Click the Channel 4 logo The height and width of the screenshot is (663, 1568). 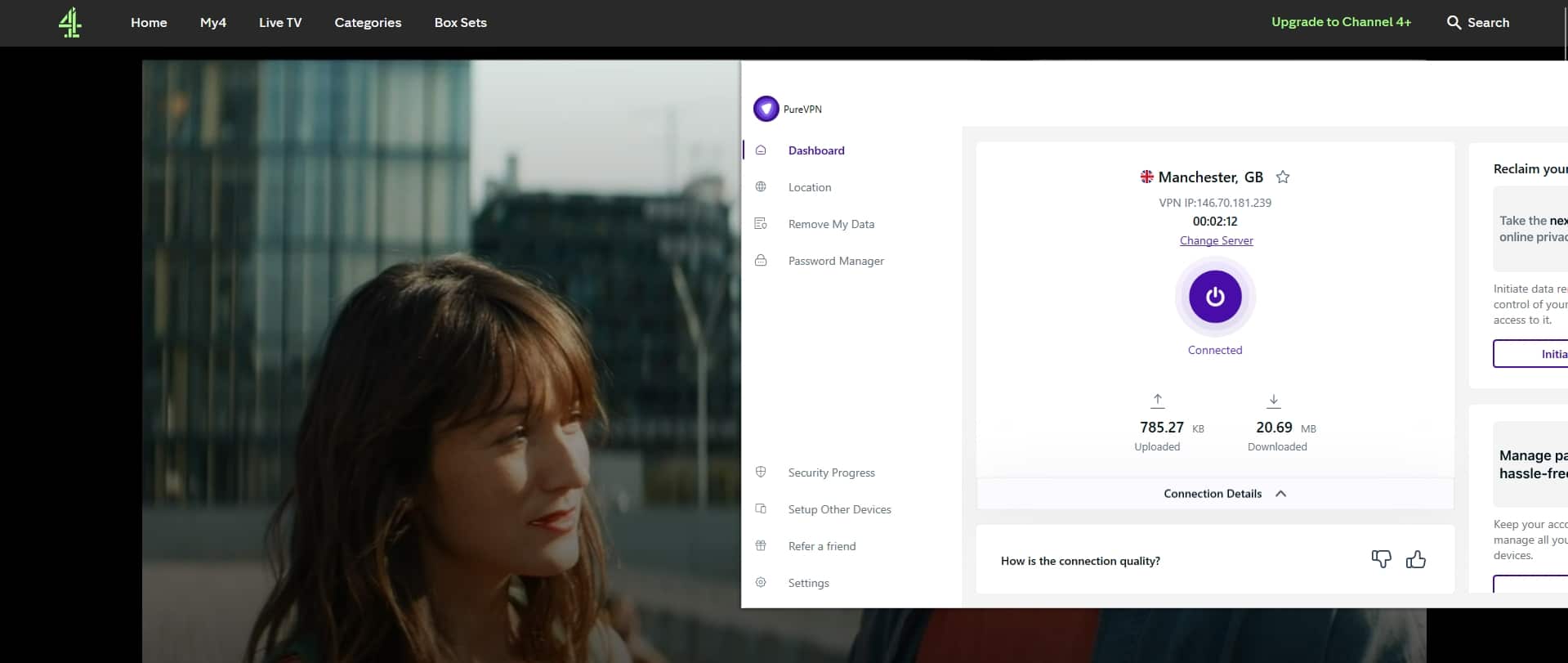[70, 23]
